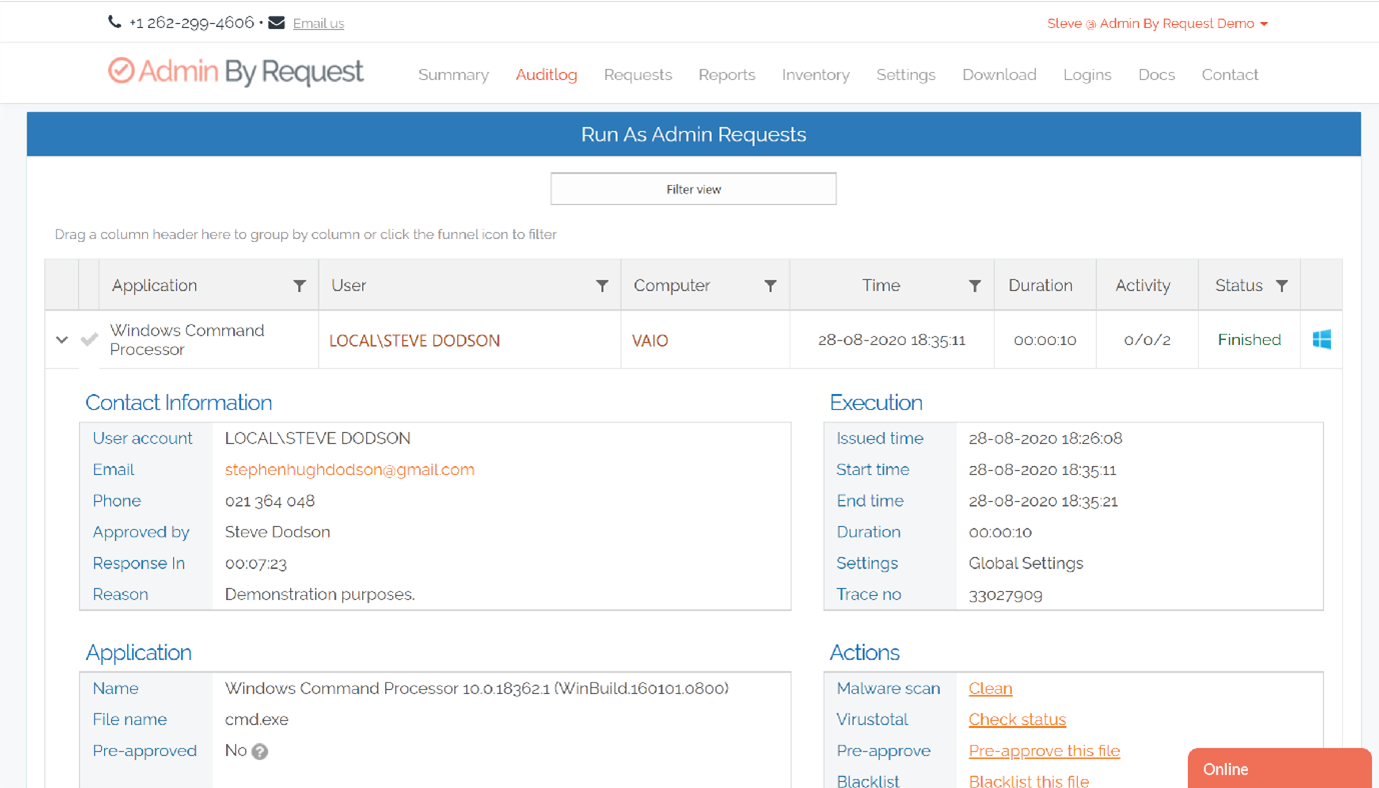Sort by the Duration column header
Image resolution: width=1379 pixels, height=788 pixels.
tap(1040, 286)
